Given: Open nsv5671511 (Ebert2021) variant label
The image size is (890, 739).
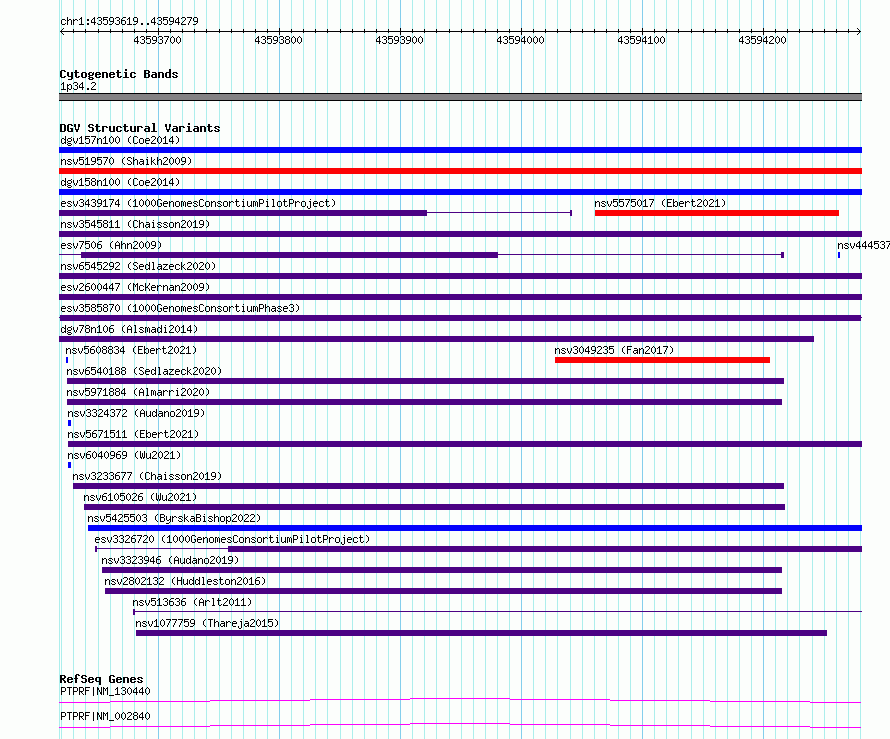Looking at the screenshot, I should pyautogui.click(x=133, y=434).
